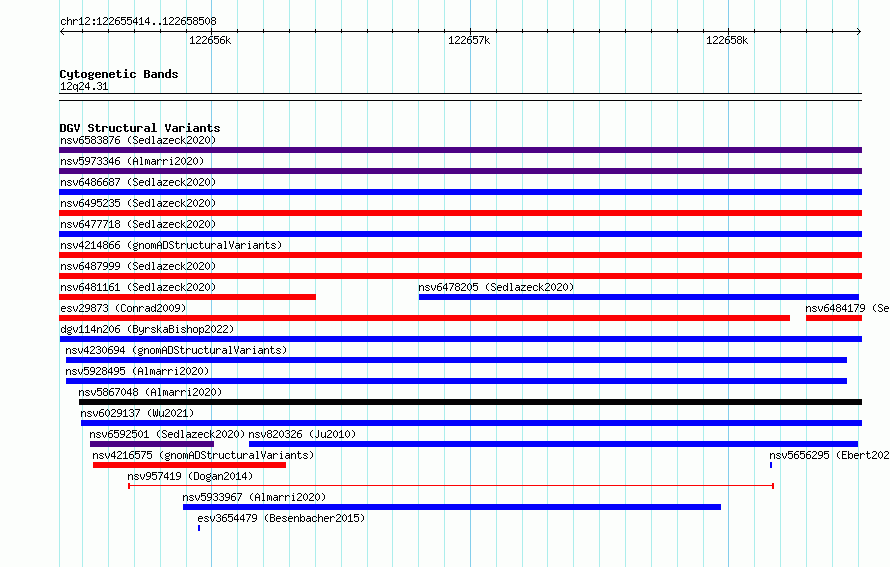890x567 pixels.
Task: Click the 122656k ruler label
Action: [x=210, y=40]
